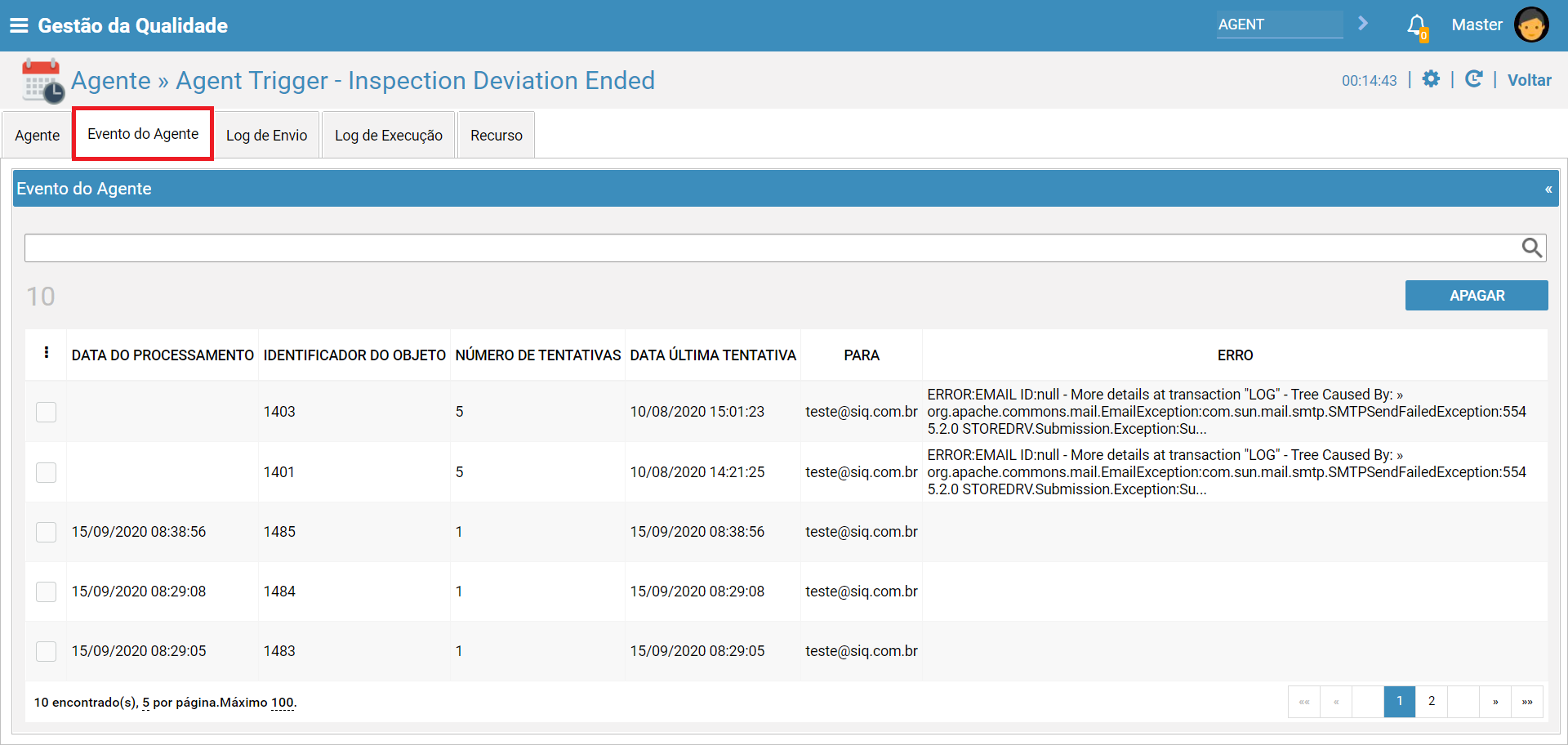Open the settings gear icon
Viewport: 1568px width, 750px height.
[1431, 79]
